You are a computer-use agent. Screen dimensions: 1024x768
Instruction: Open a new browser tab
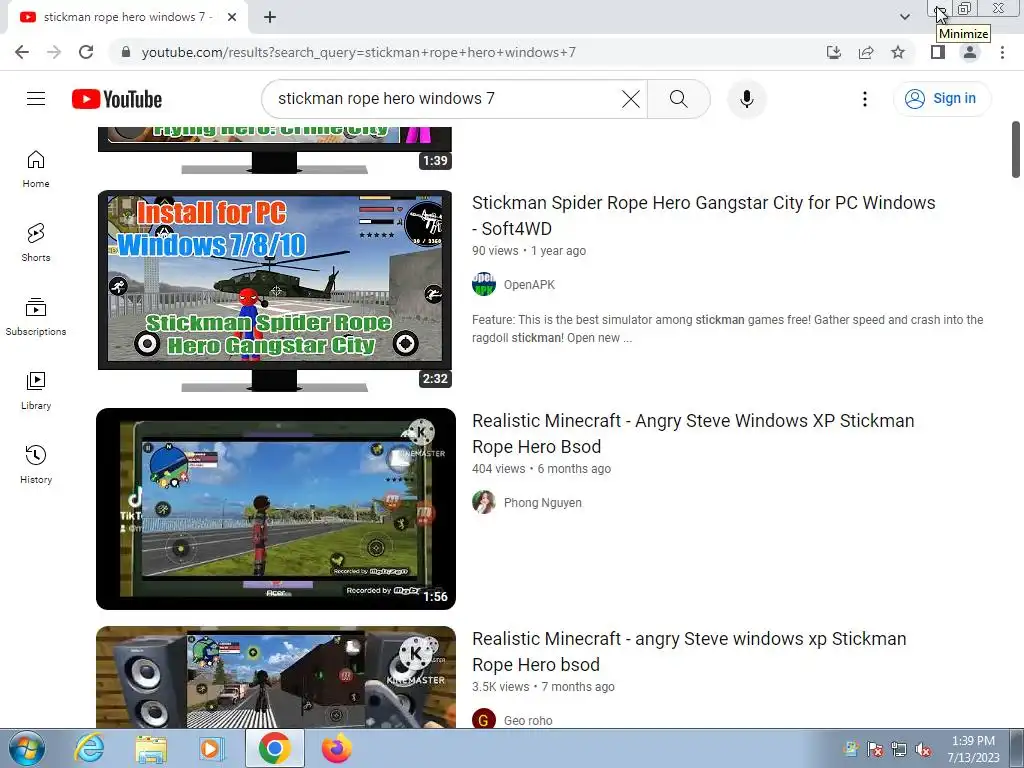[270, 17]
